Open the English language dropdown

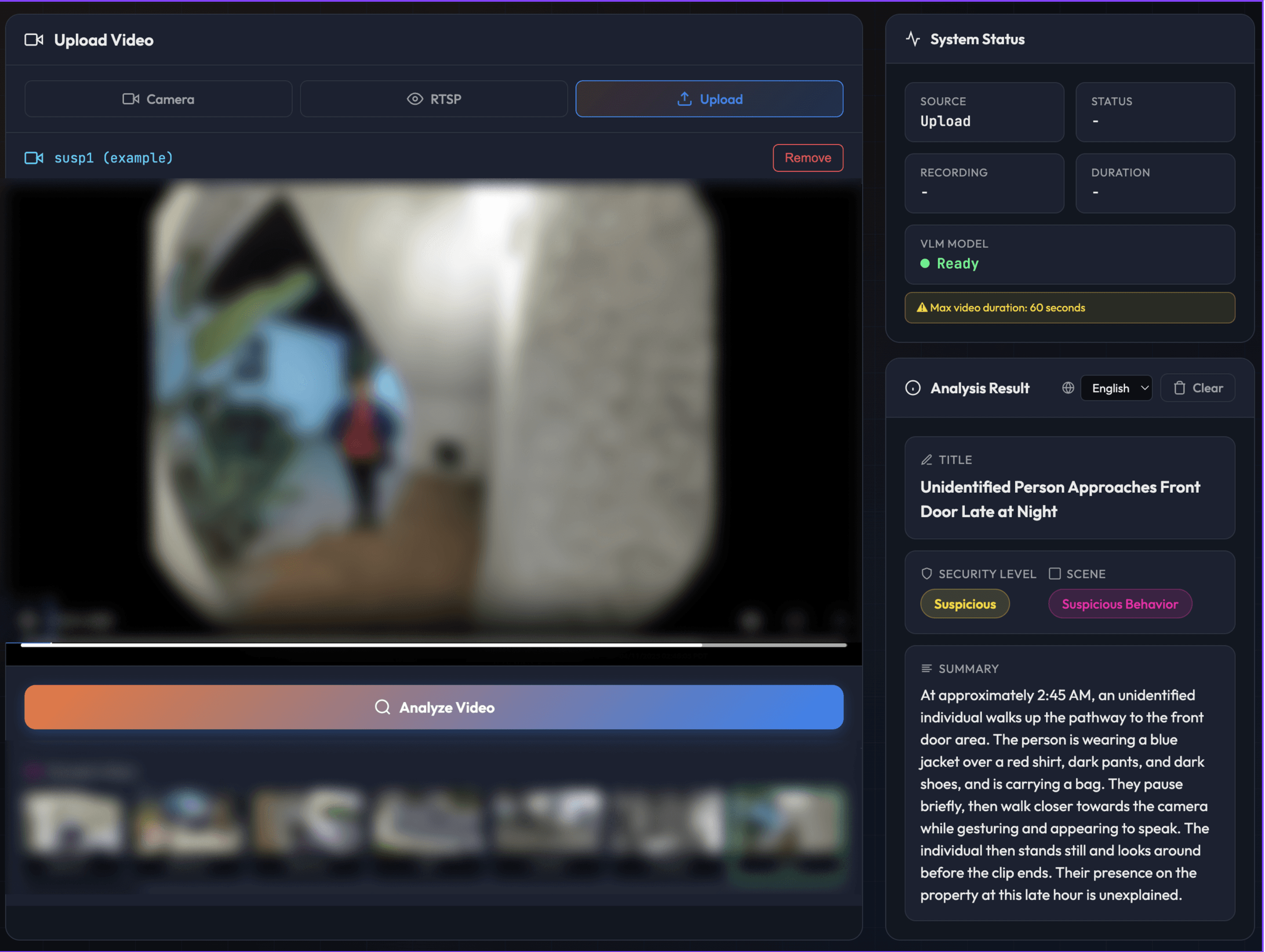(1116, 388)
